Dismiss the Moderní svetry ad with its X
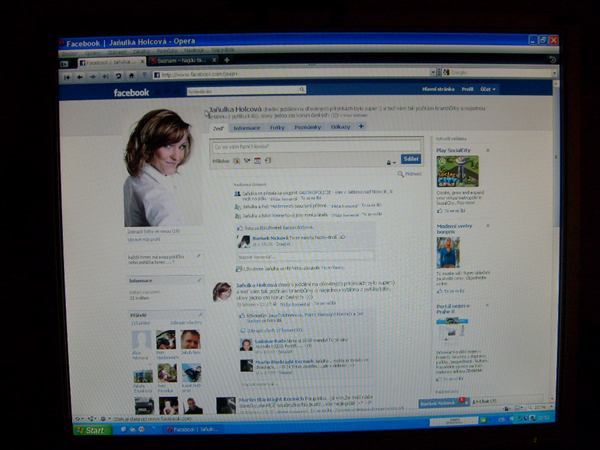Image resolution: width=600 pixels, height=450 pixels. tap(488, 226)
